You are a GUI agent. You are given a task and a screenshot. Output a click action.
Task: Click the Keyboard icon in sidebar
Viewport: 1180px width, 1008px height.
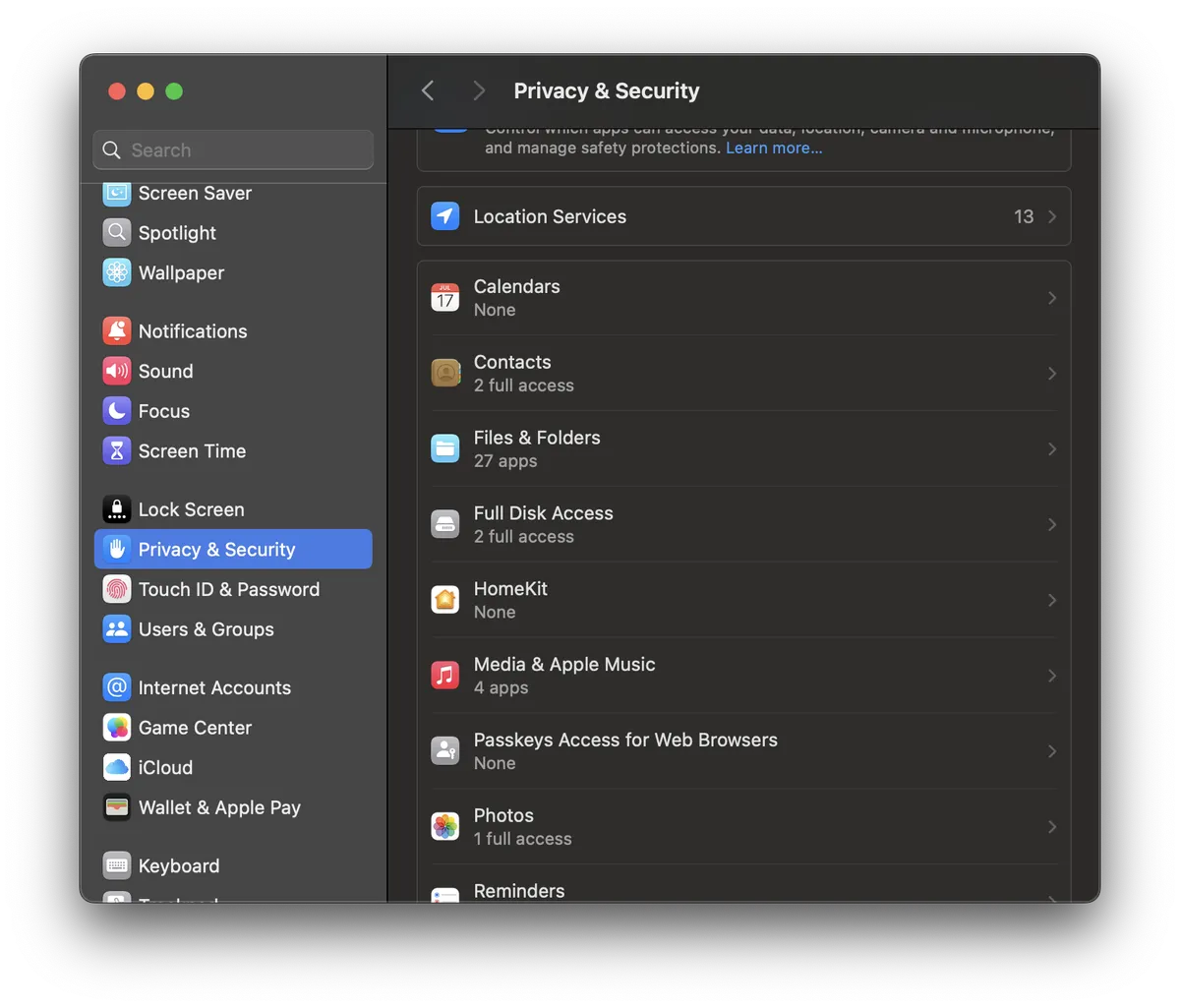pos(117,866)
